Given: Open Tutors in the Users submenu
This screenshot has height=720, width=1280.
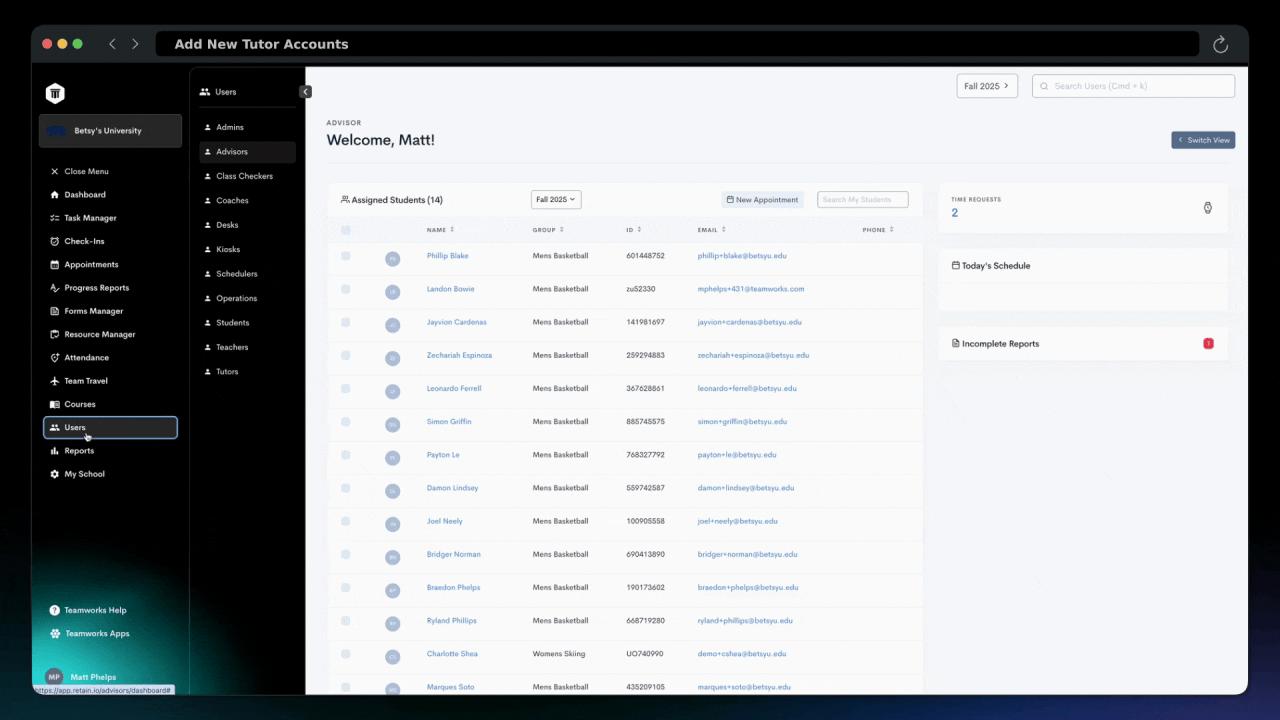Looking at the screenshot, I should pos(227,372).
